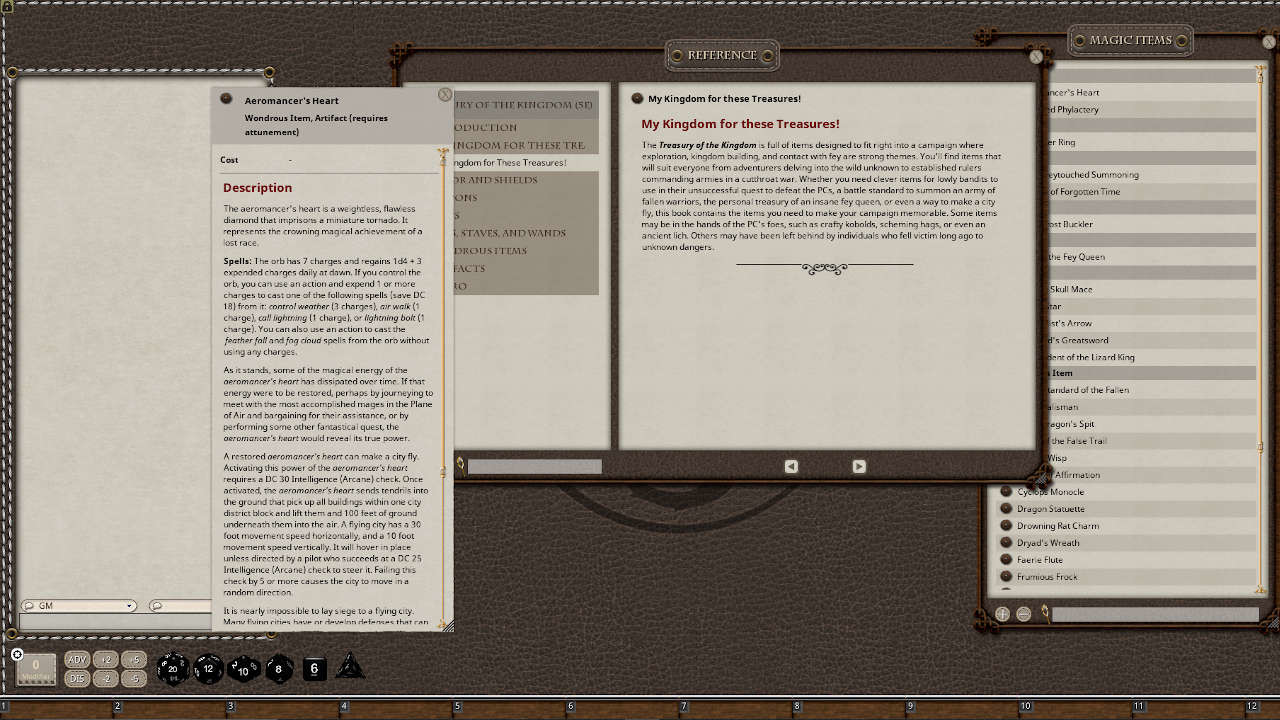1280x720 pixels.
Task: Click the search field under the Magic Items list
Action: point(1155,614)
